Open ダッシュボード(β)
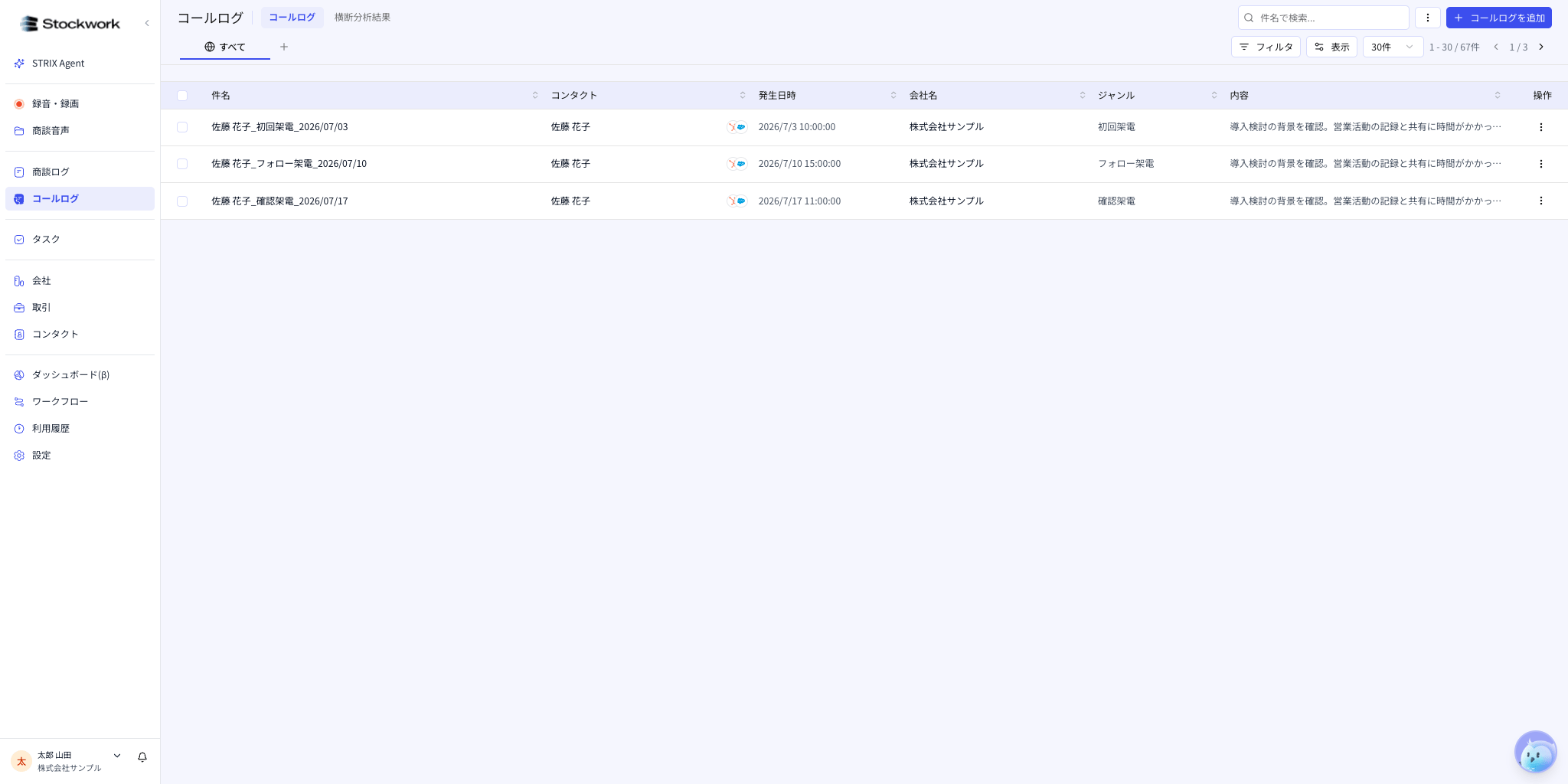 (x=80, y=374)
